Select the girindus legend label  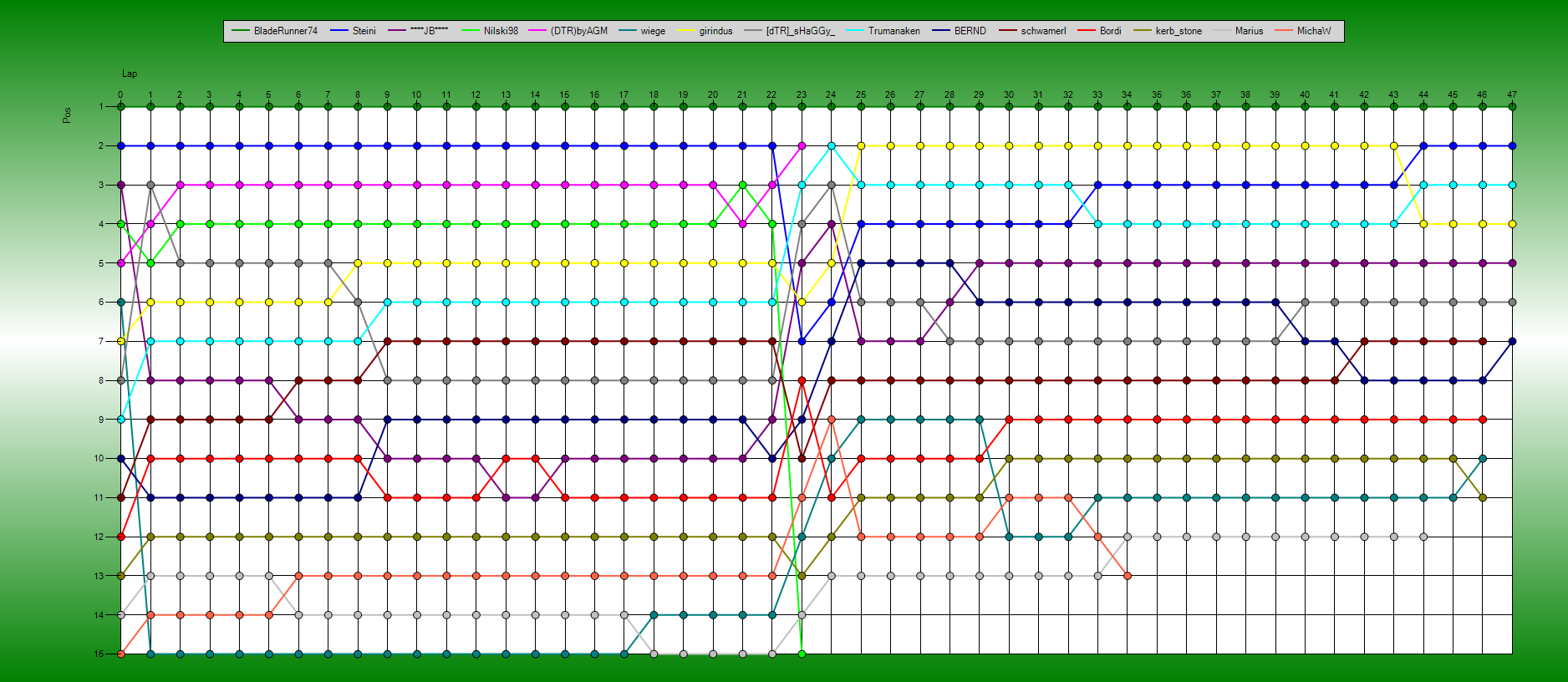coord(715,31)
